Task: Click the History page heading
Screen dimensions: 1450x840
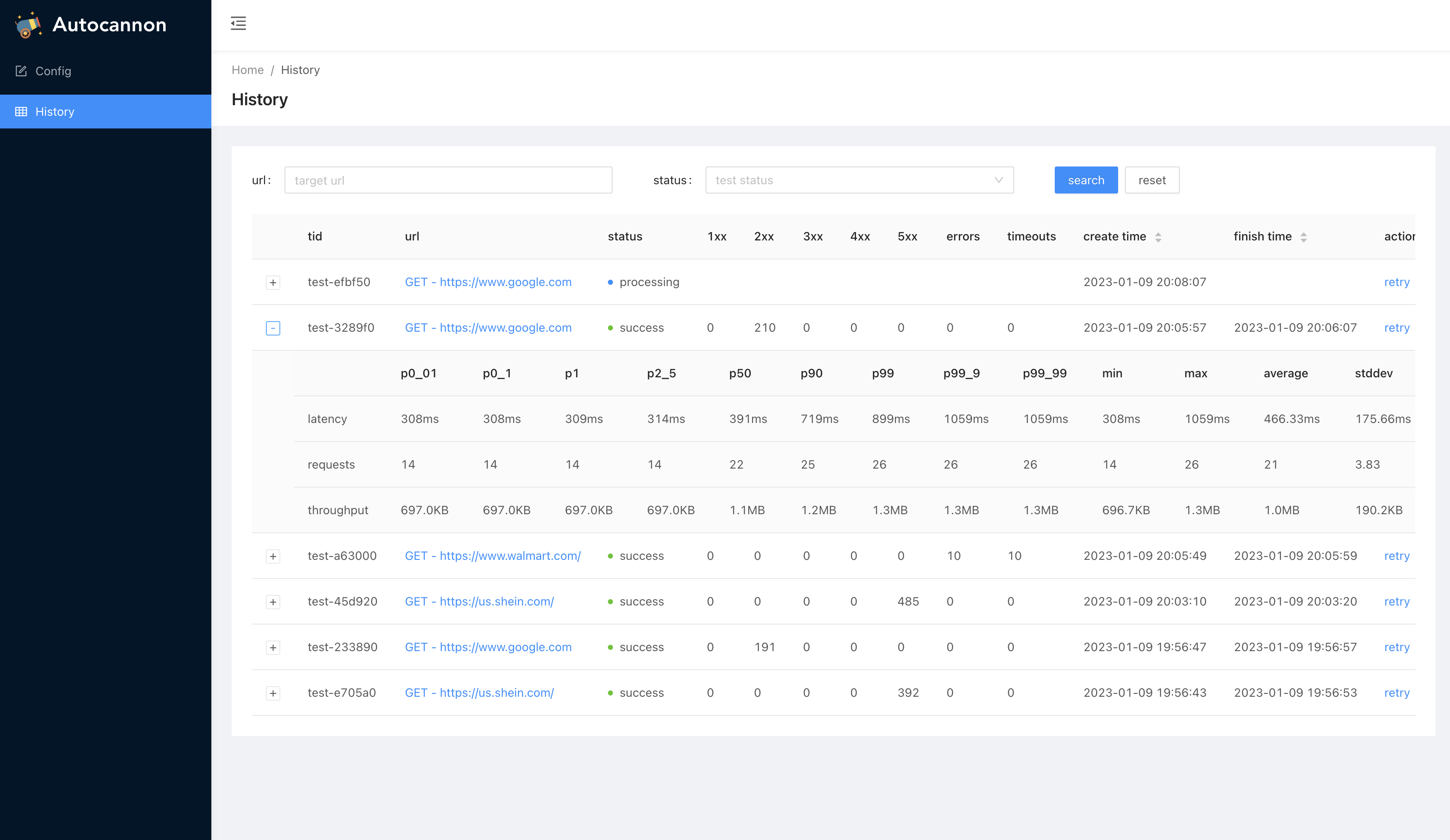Action: tap(260, 99)
